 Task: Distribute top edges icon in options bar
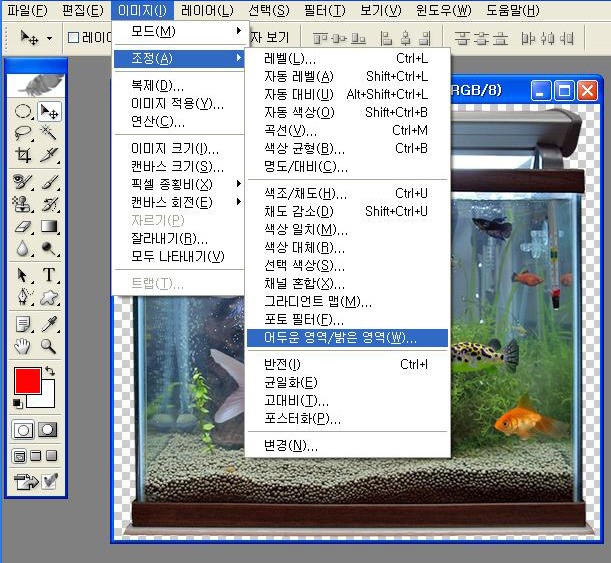click(x=462, y=38)
